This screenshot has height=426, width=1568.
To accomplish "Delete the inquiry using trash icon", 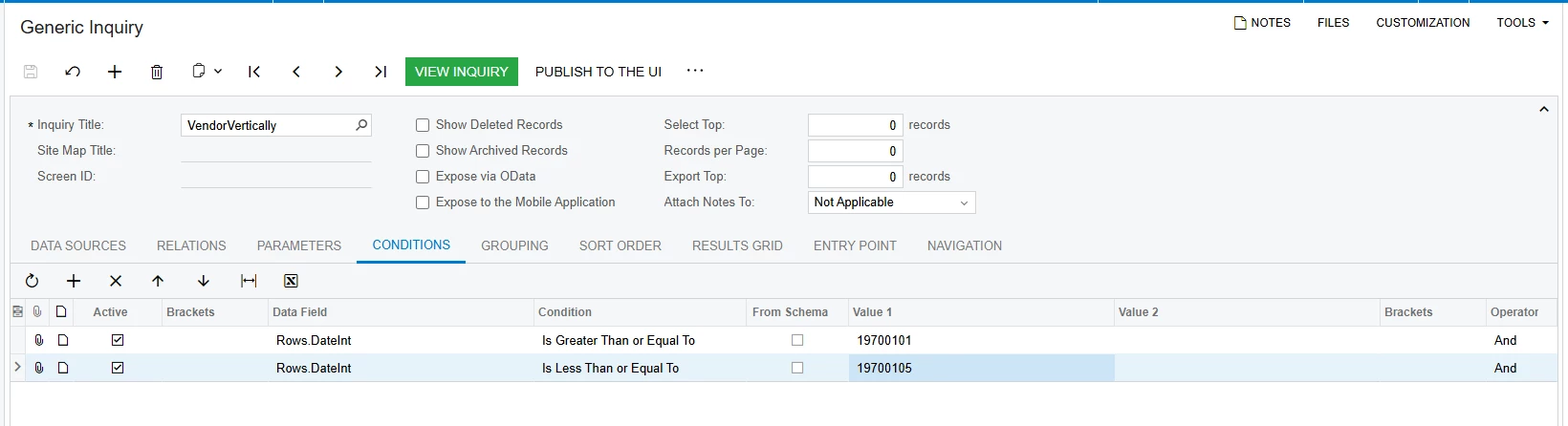I will (x=157, y=72).
